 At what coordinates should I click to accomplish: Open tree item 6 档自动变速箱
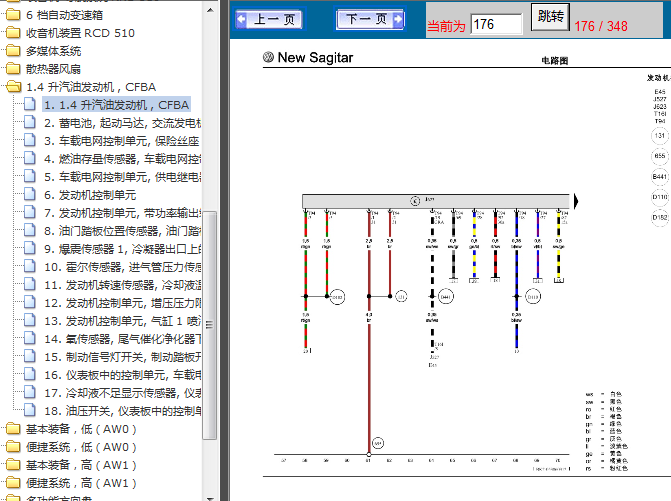[64, 15]
